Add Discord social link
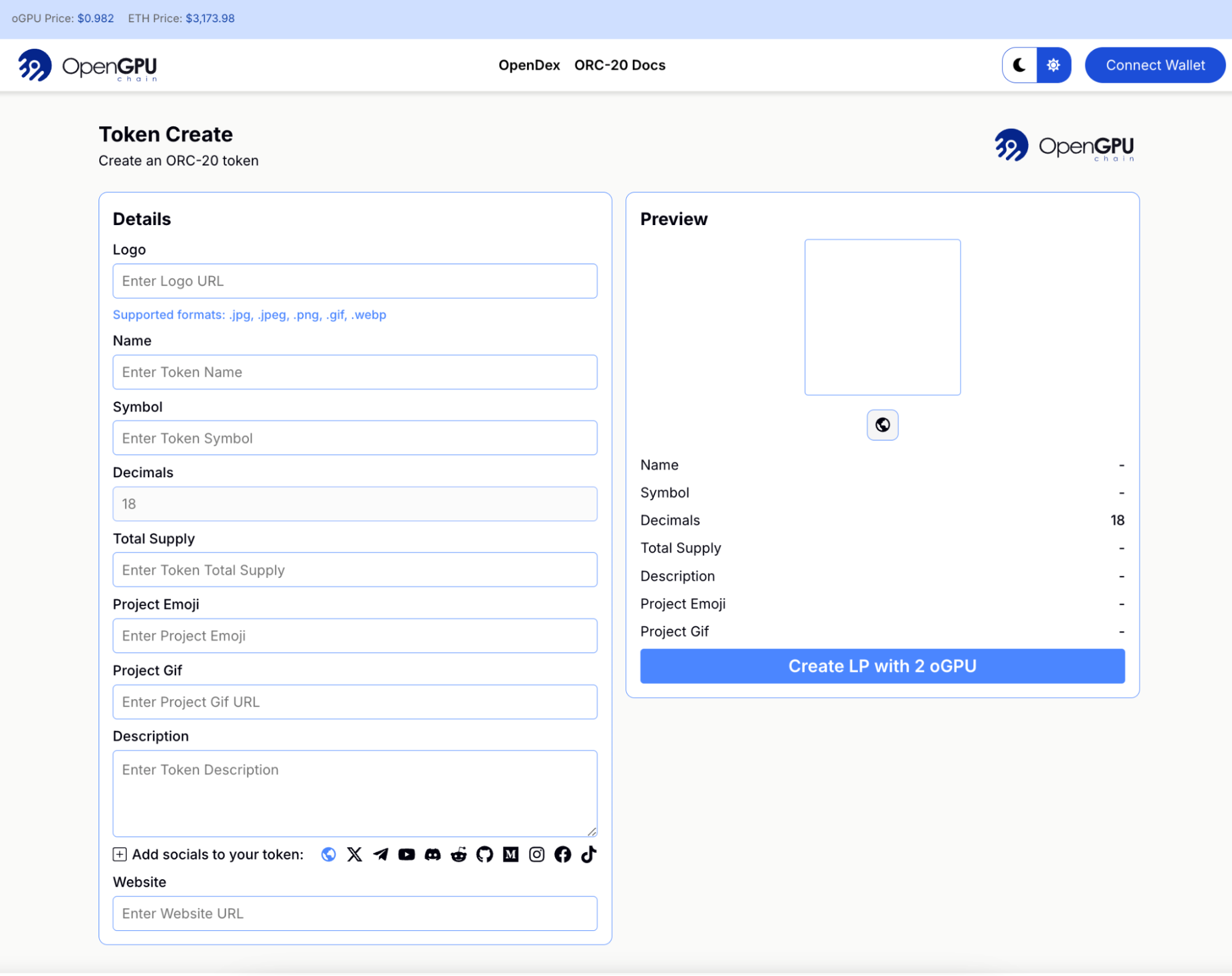 433,854
